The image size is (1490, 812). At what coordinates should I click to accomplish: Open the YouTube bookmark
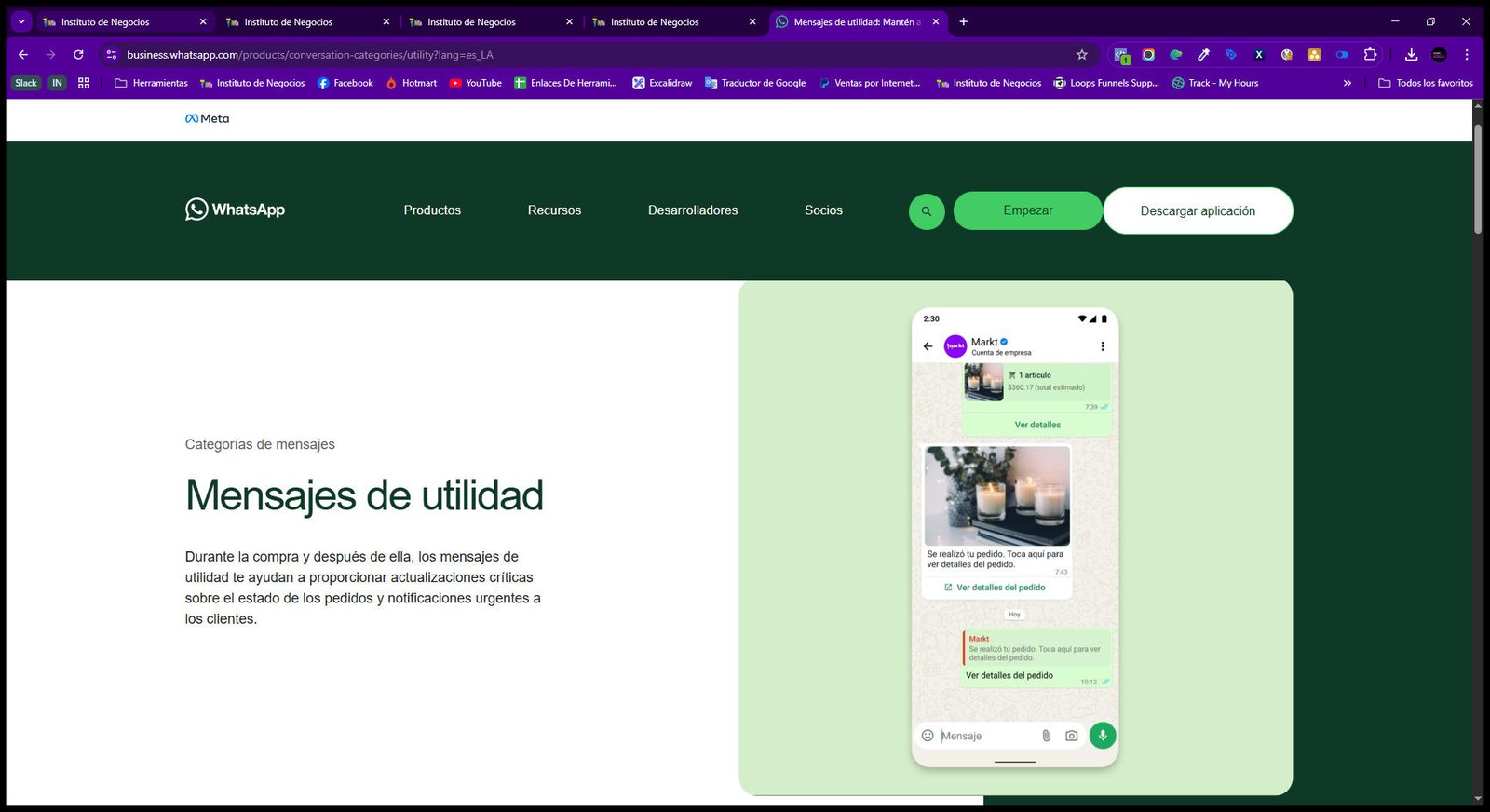pyautogui.click(x=475, y=83)
